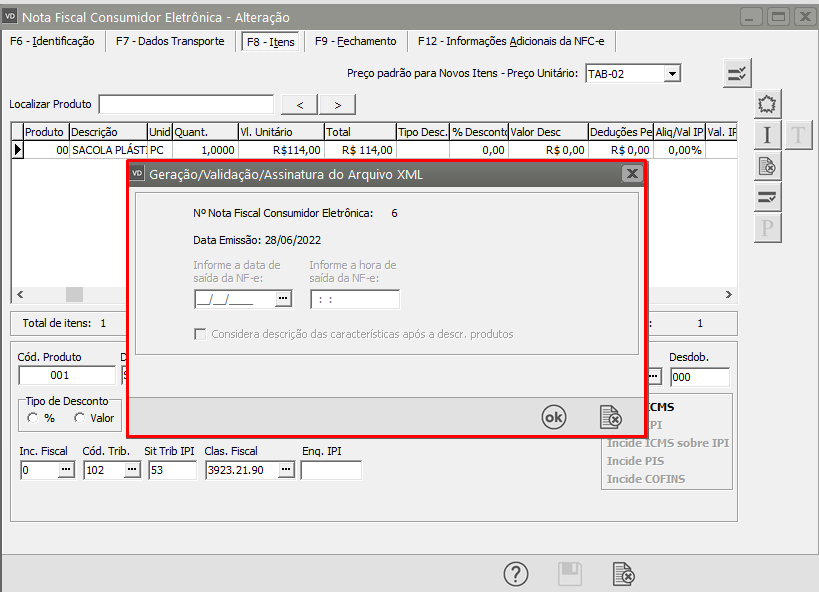Click the 'I' button in right toolbar

click(767, 136)
